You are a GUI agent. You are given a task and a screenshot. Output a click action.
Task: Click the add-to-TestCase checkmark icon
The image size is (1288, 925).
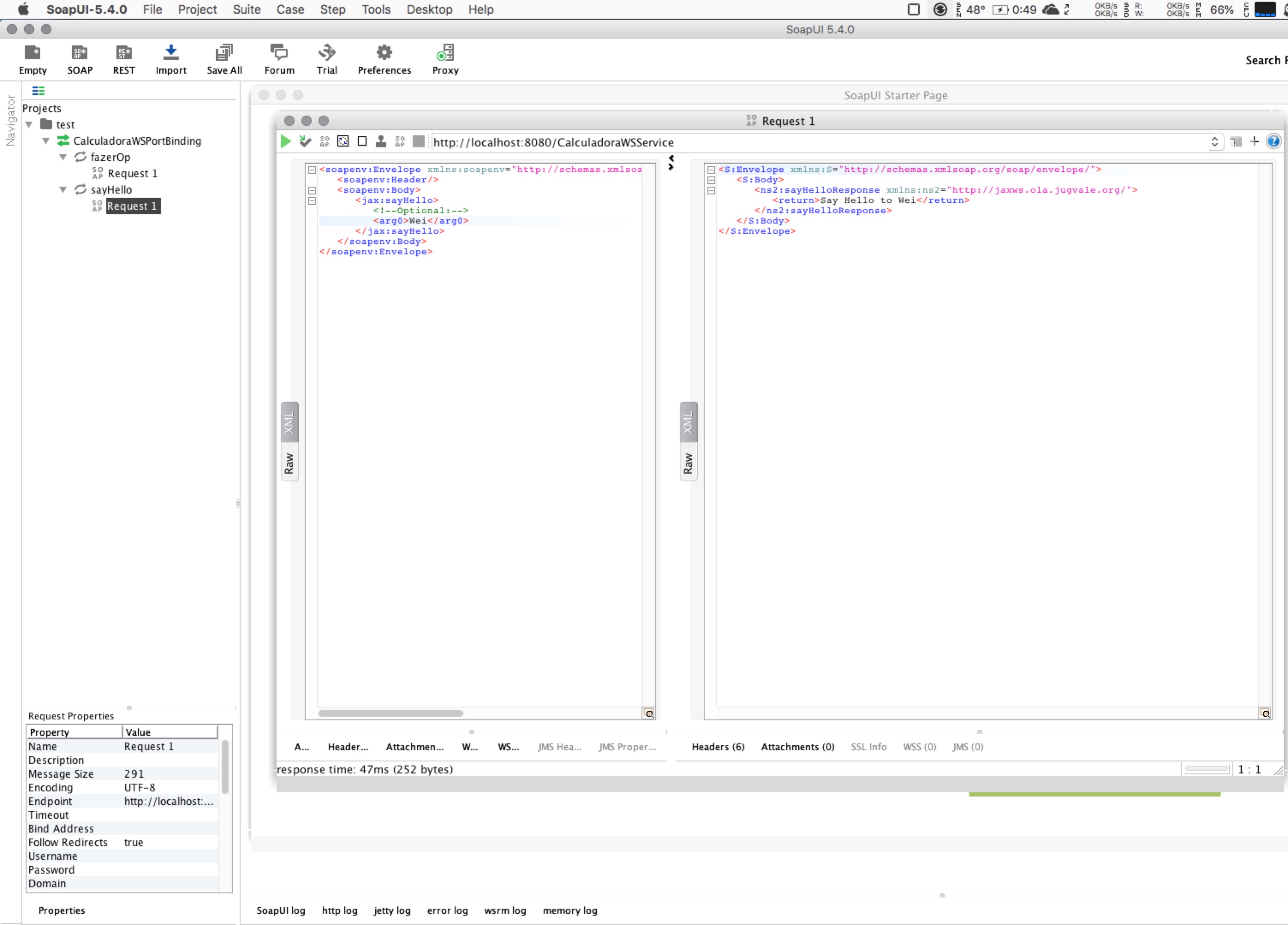(x=305, y=141)
